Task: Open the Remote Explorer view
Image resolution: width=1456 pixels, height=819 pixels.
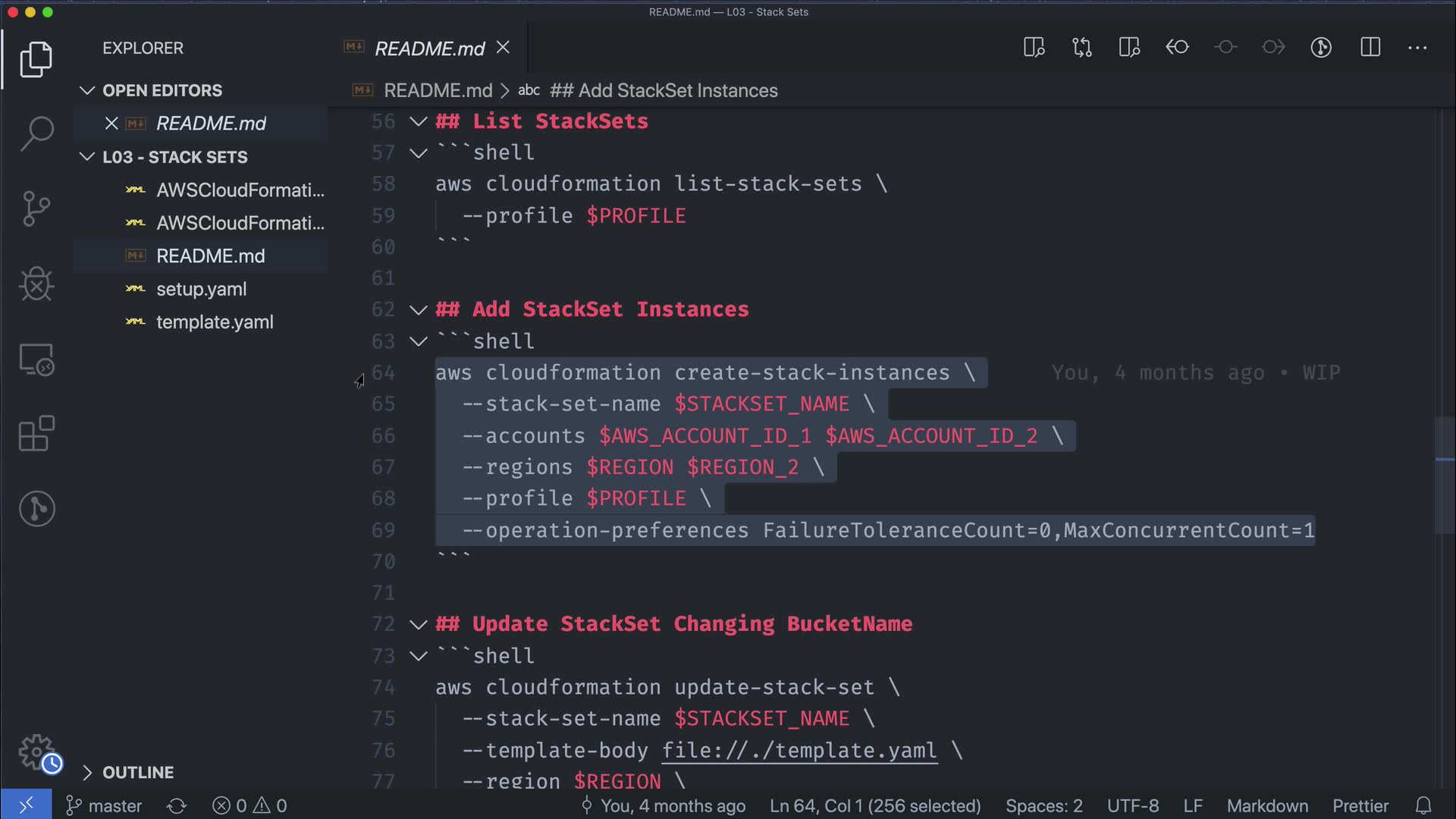Action: click(36, 359)
